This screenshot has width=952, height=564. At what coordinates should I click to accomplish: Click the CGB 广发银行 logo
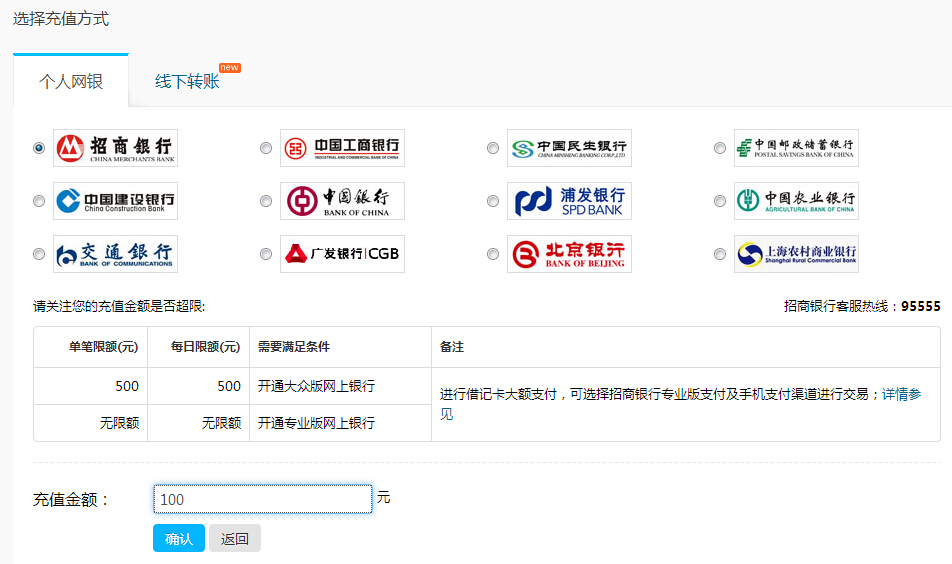[x=342, y=254]
